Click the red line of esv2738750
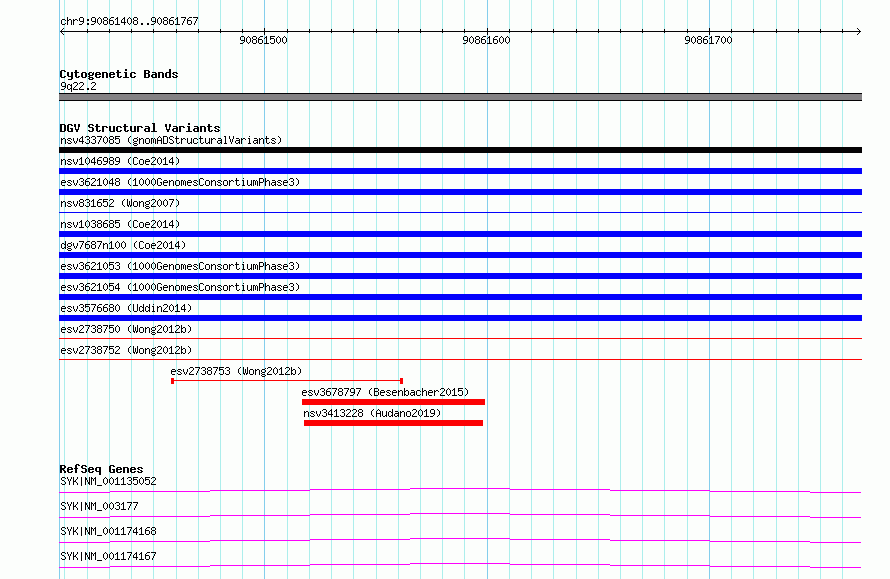 [x=460, y=338]
